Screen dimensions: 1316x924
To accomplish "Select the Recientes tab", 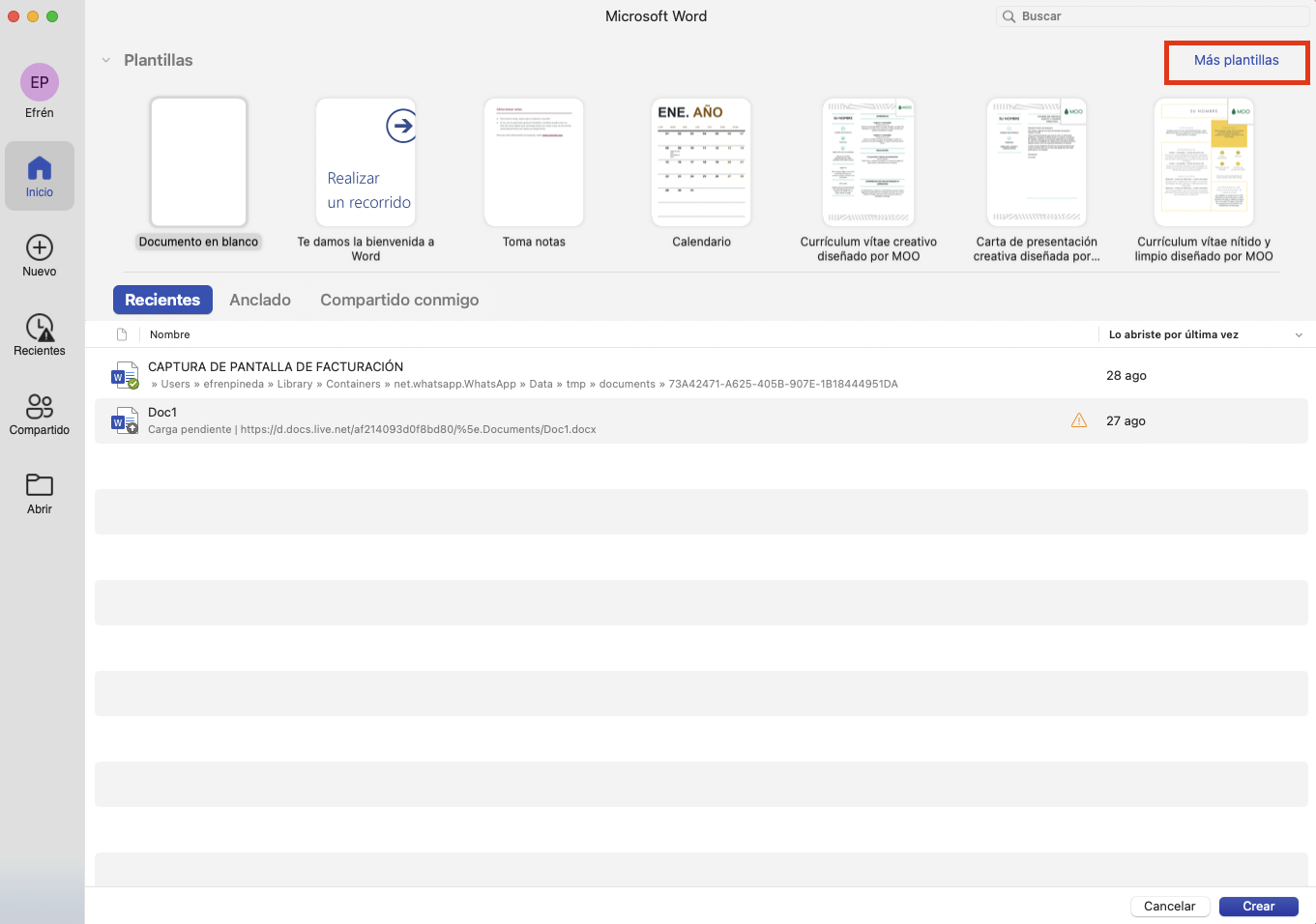I will click(x=162, y=300).
